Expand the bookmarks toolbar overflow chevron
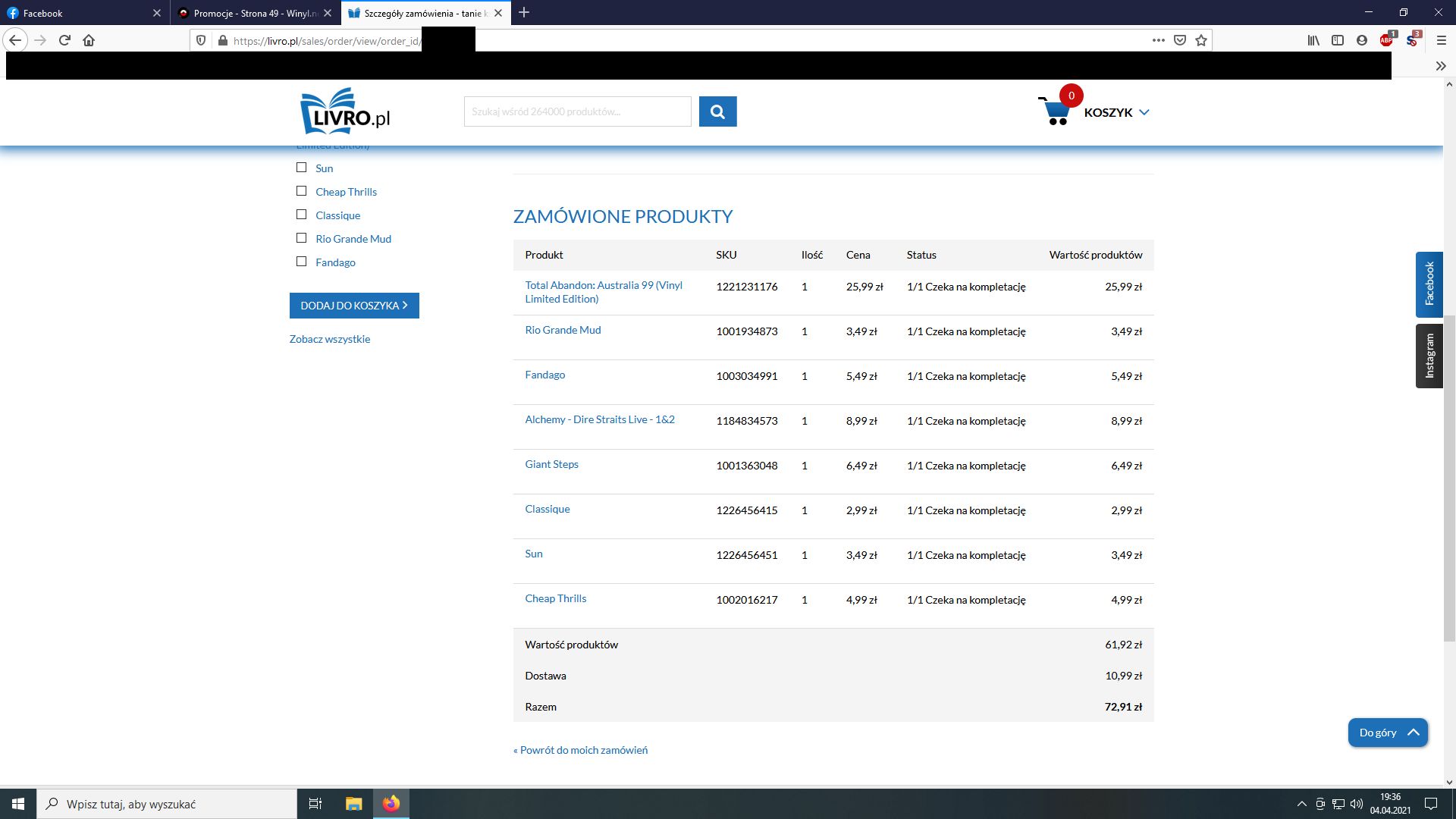The image size is (1456, 819). point(1441,66)
